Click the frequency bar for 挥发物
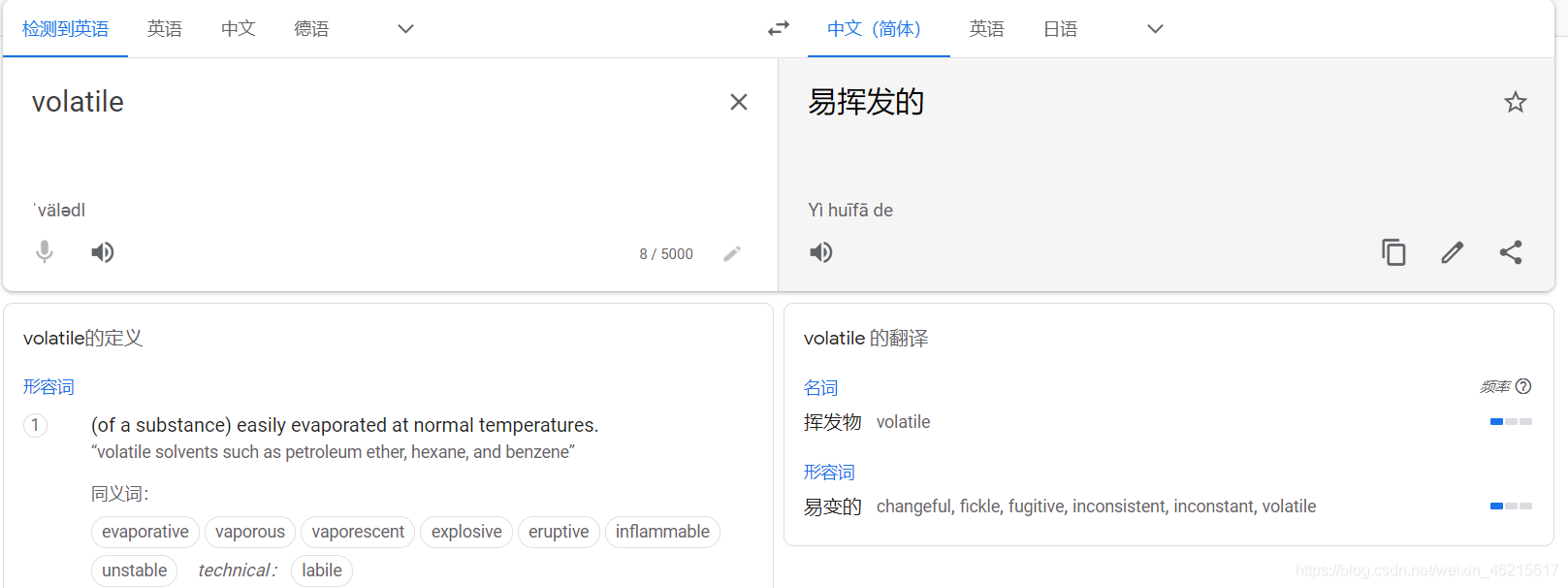This screenshot has height=588, width=1568. click(1511, 422)
